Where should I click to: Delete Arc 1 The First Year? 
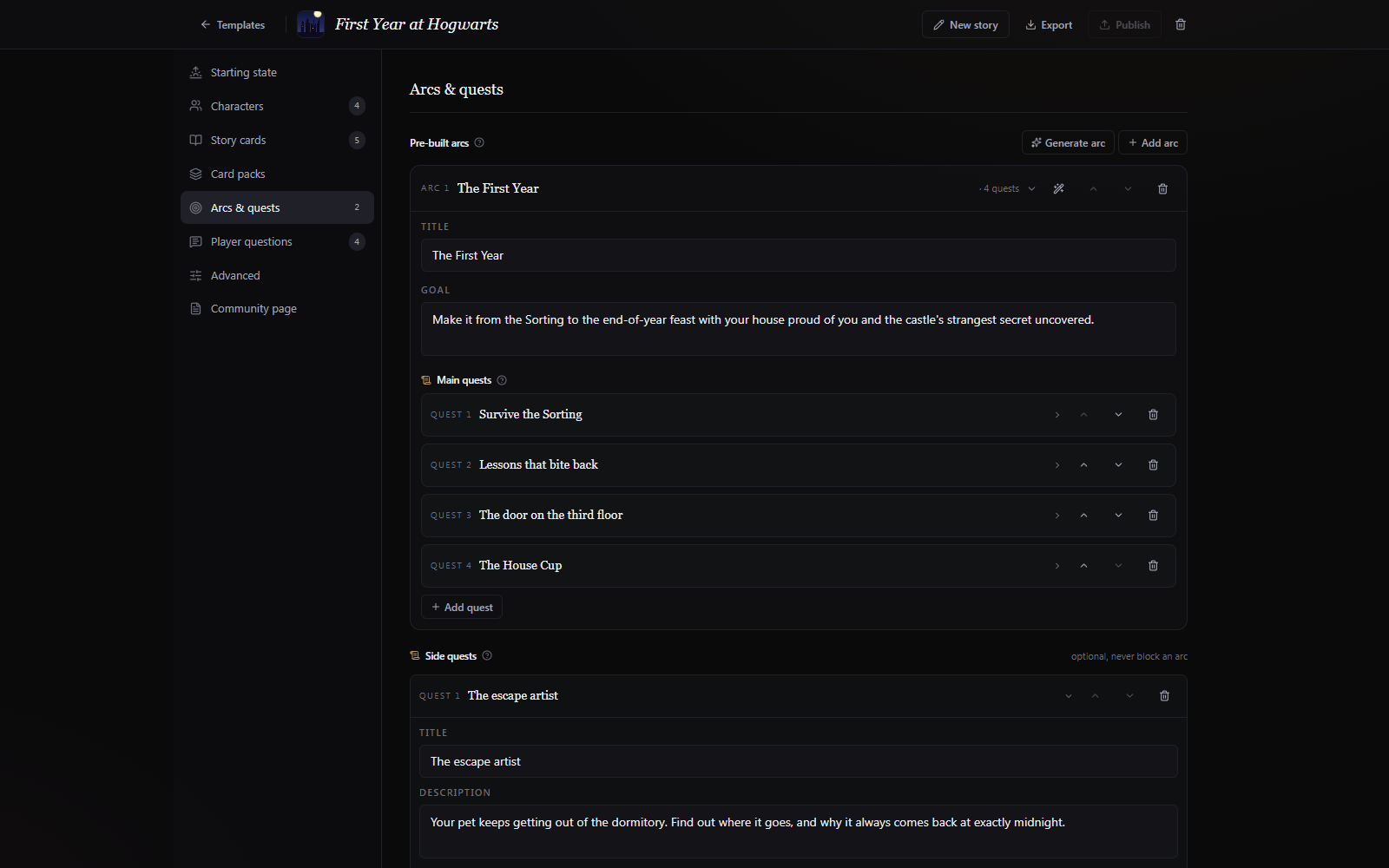click(x=1163, y=188)
